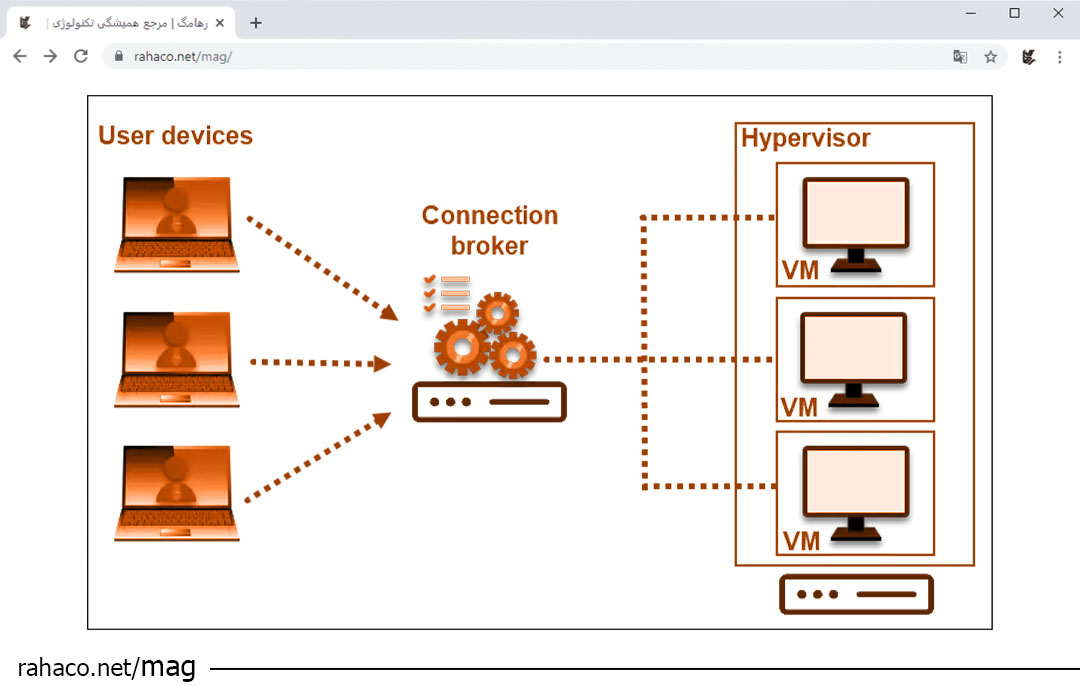Maximize the browser window
This screenshot has width=1080, height=686.
click(1014, 13)
